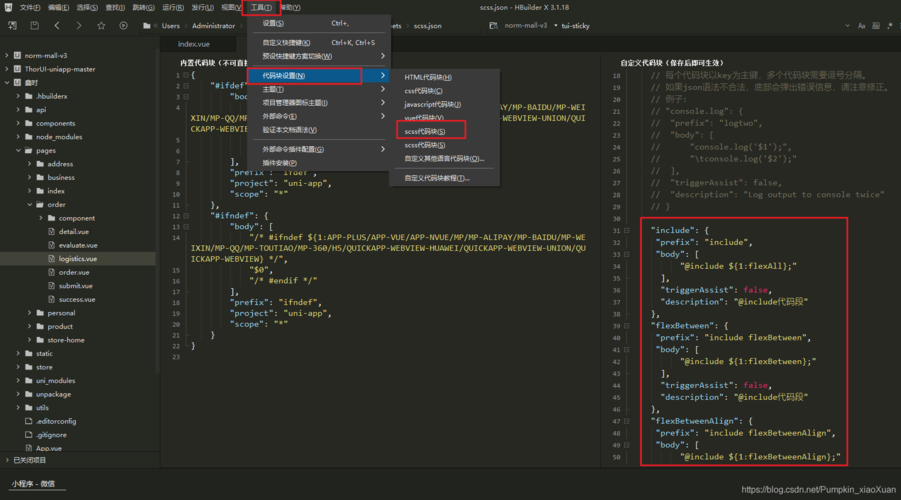Expand the uni_modules folder
This screenshot has height=500, width=901.
pyautogui.click(x=18, y=380)
